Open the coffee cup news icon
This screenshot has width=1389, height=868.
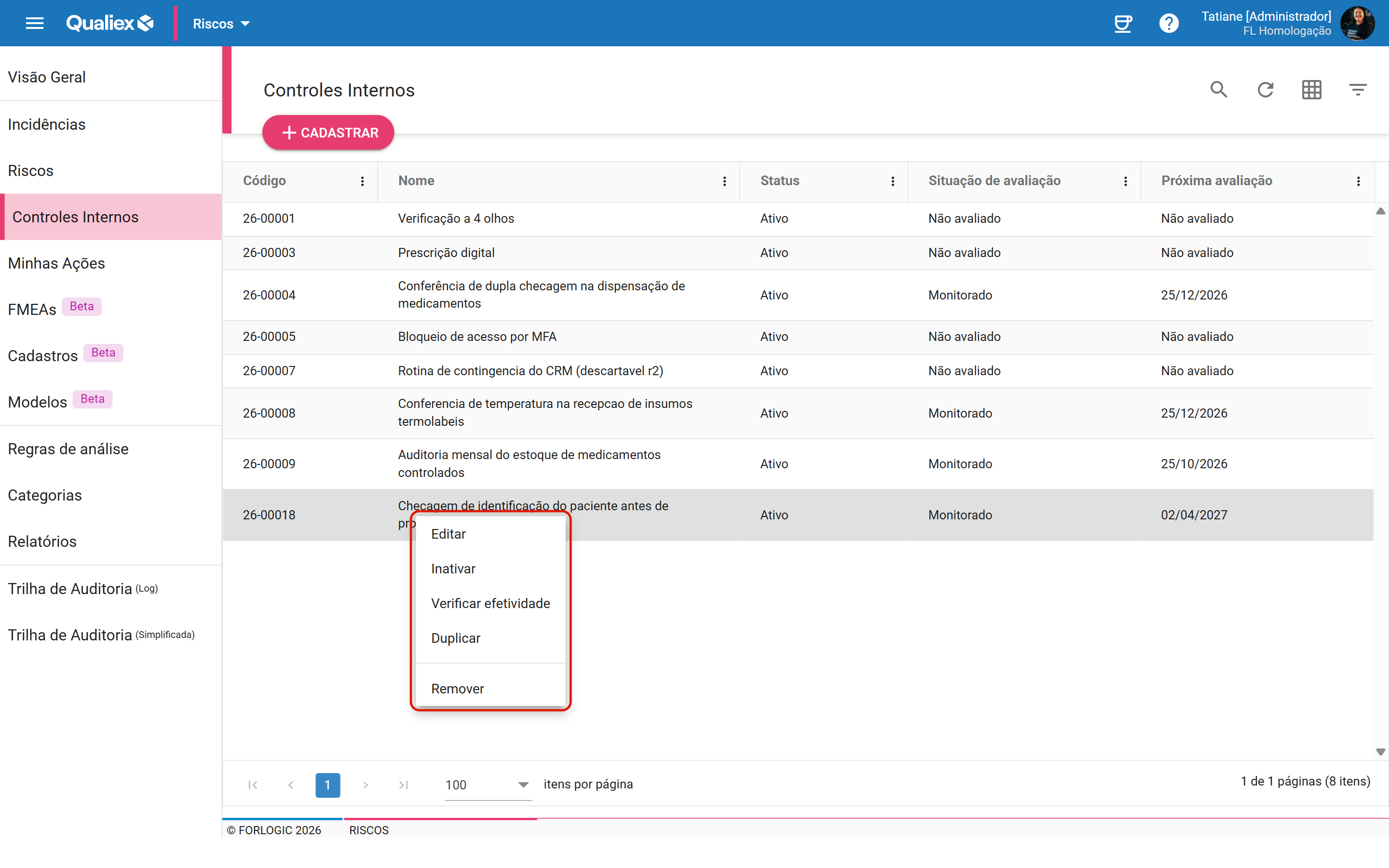tap(1123, 24)
